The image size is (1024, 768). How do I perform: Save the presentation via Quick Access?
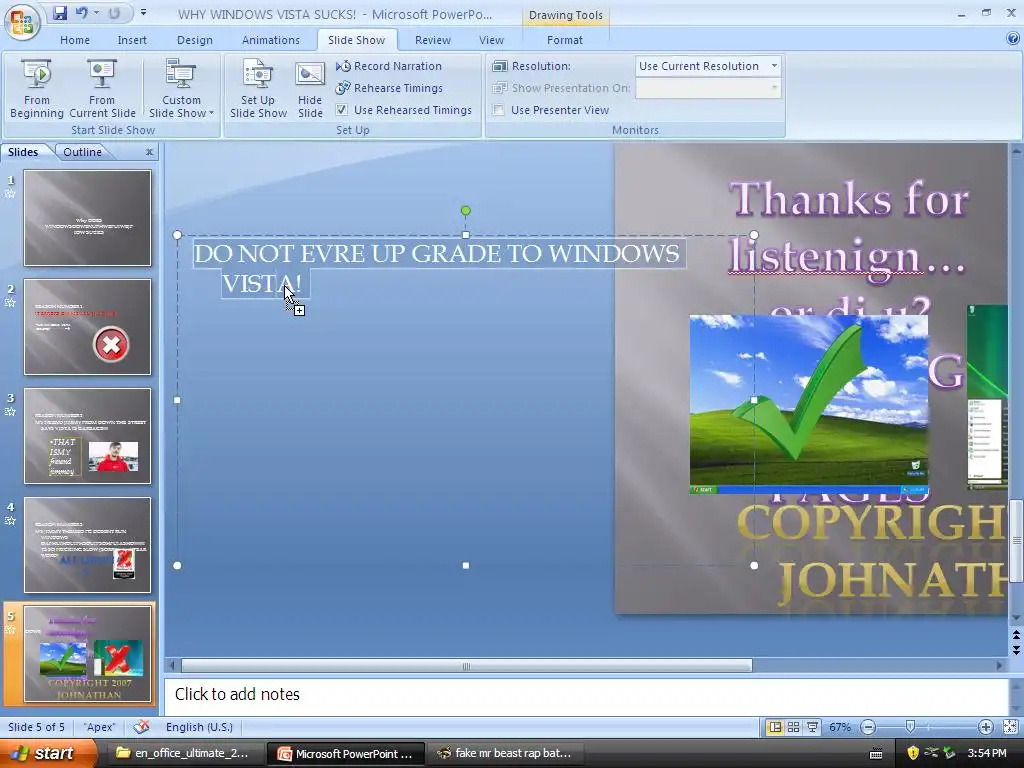[60, 13]
